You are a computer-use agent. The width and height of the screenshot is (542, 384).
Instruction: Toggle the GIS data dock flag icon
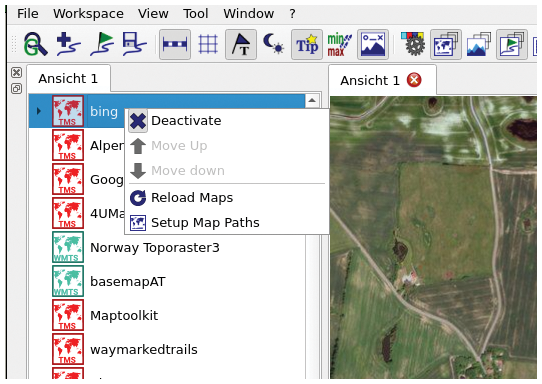pyautogui.click(x=512, y=44)
